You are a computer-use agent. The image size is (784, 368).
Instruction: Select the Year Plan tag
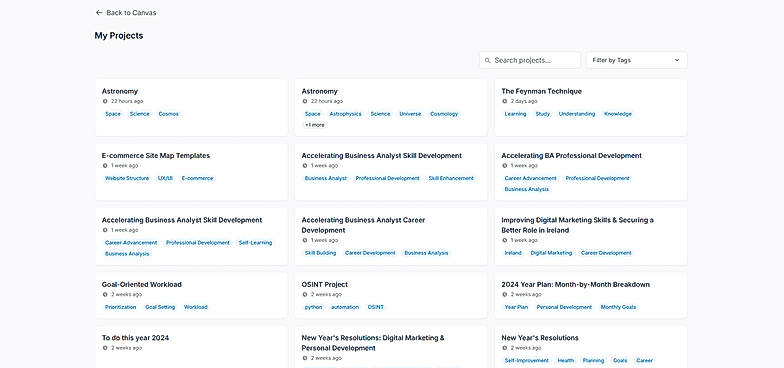click(516, 308)
